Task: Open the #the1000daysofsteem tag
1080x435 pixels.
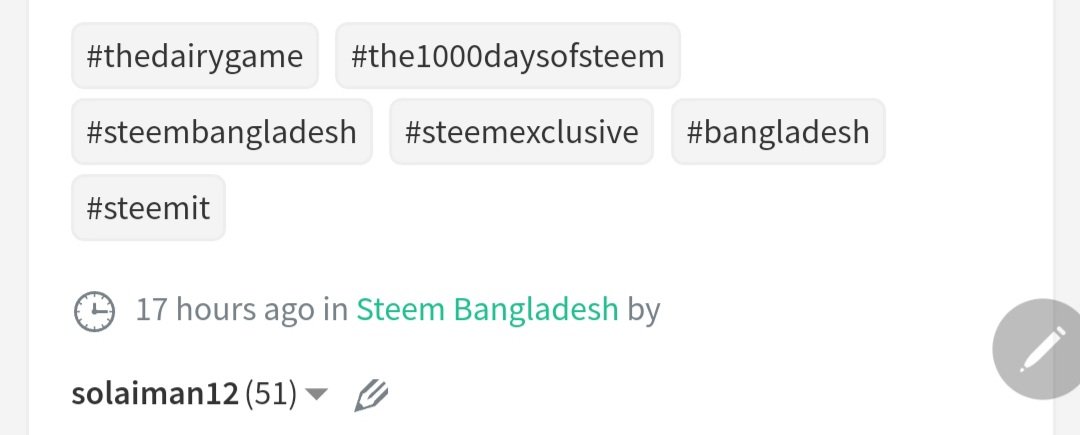Action: 508,56
